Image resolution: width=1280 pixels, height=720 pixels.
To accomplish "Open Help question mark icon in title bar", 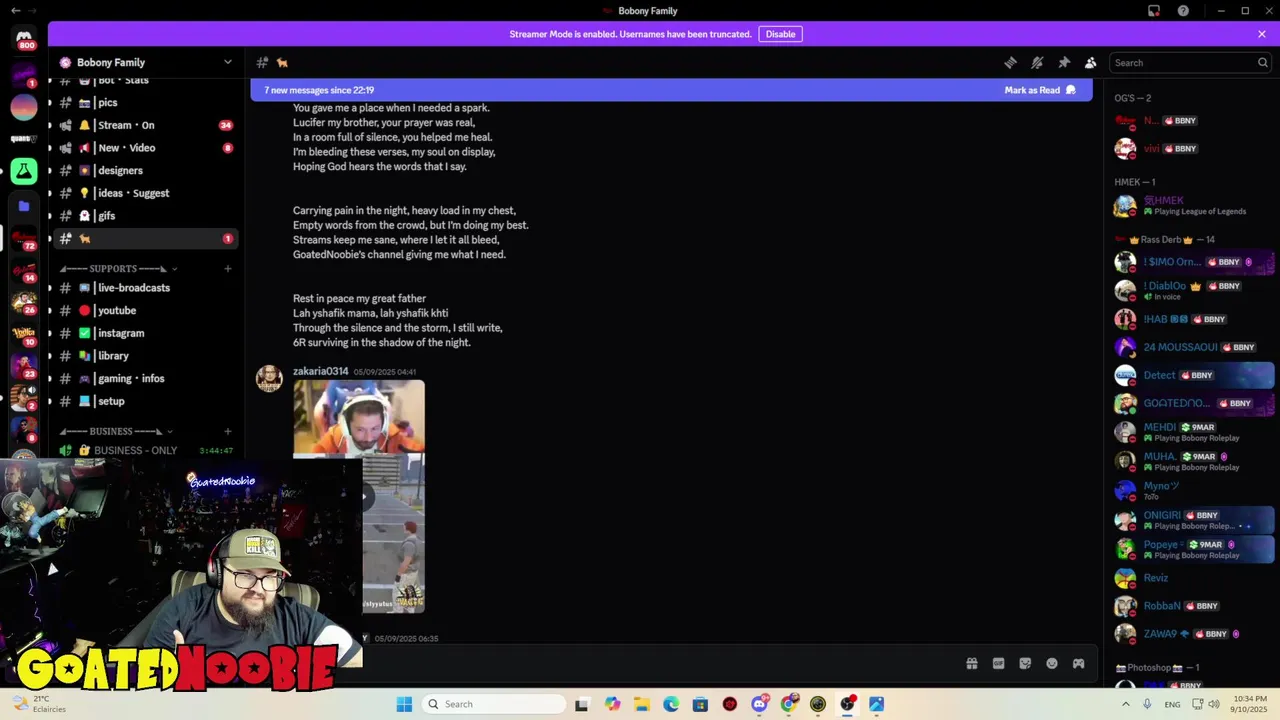I will (1183, 11).
